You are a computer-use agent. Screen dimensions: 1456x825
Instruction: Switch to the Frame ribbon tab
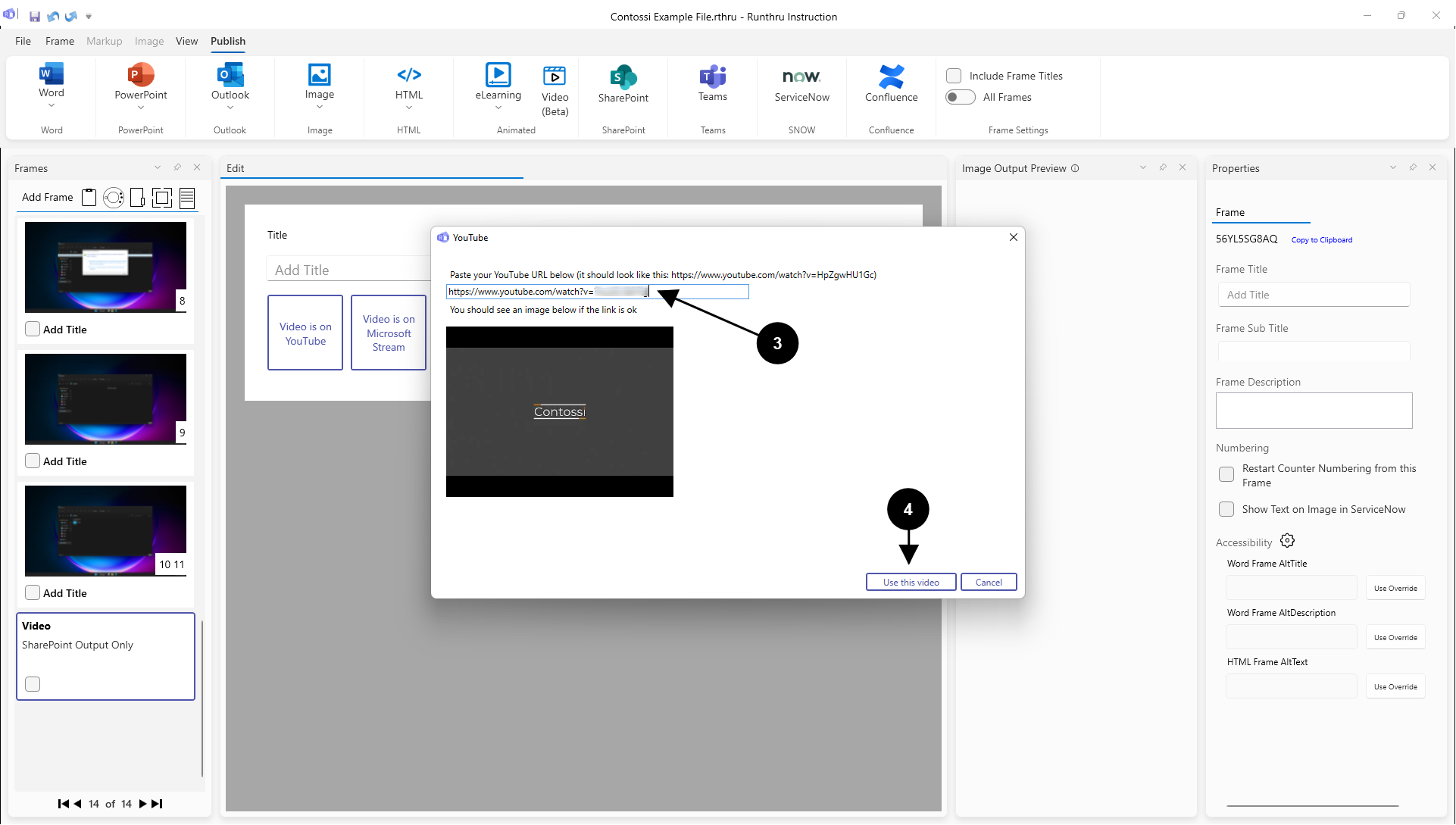tap(59, 41)
